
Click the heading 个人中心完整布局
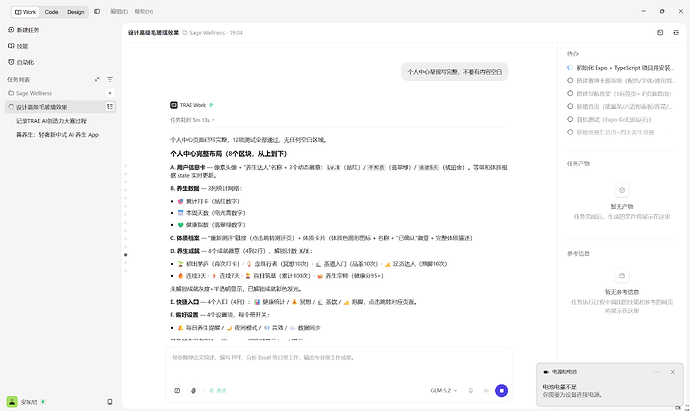click(x=228, y=154)
